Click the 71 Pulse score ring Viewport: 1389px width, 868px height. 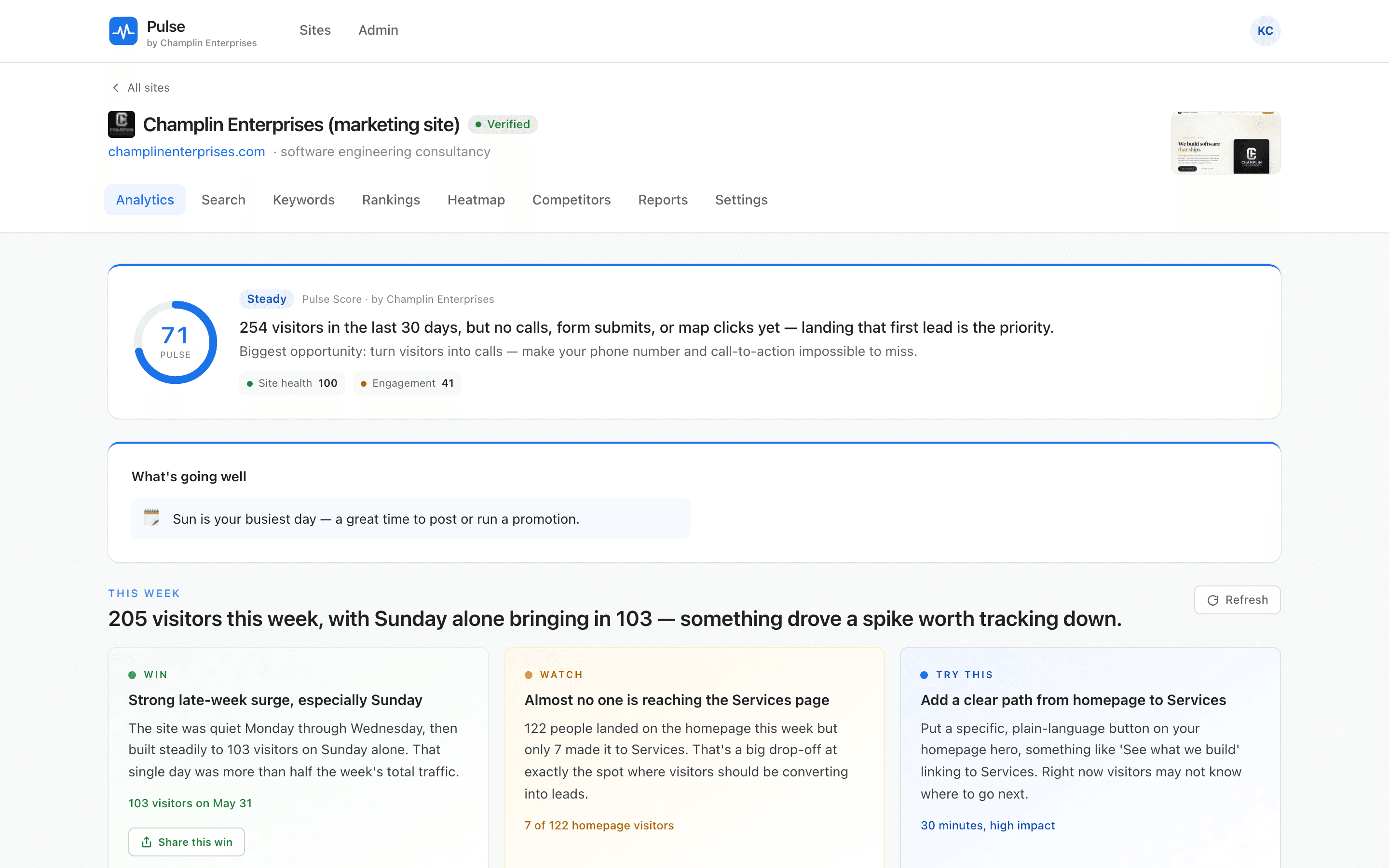[x=175, y=343]
